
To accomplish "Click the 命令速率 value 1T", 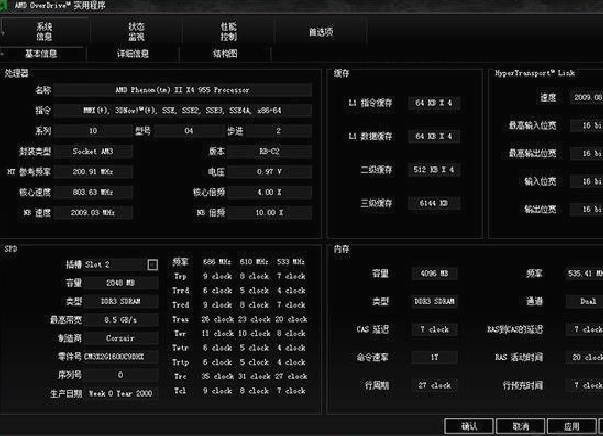I will (x=434, y=357).
